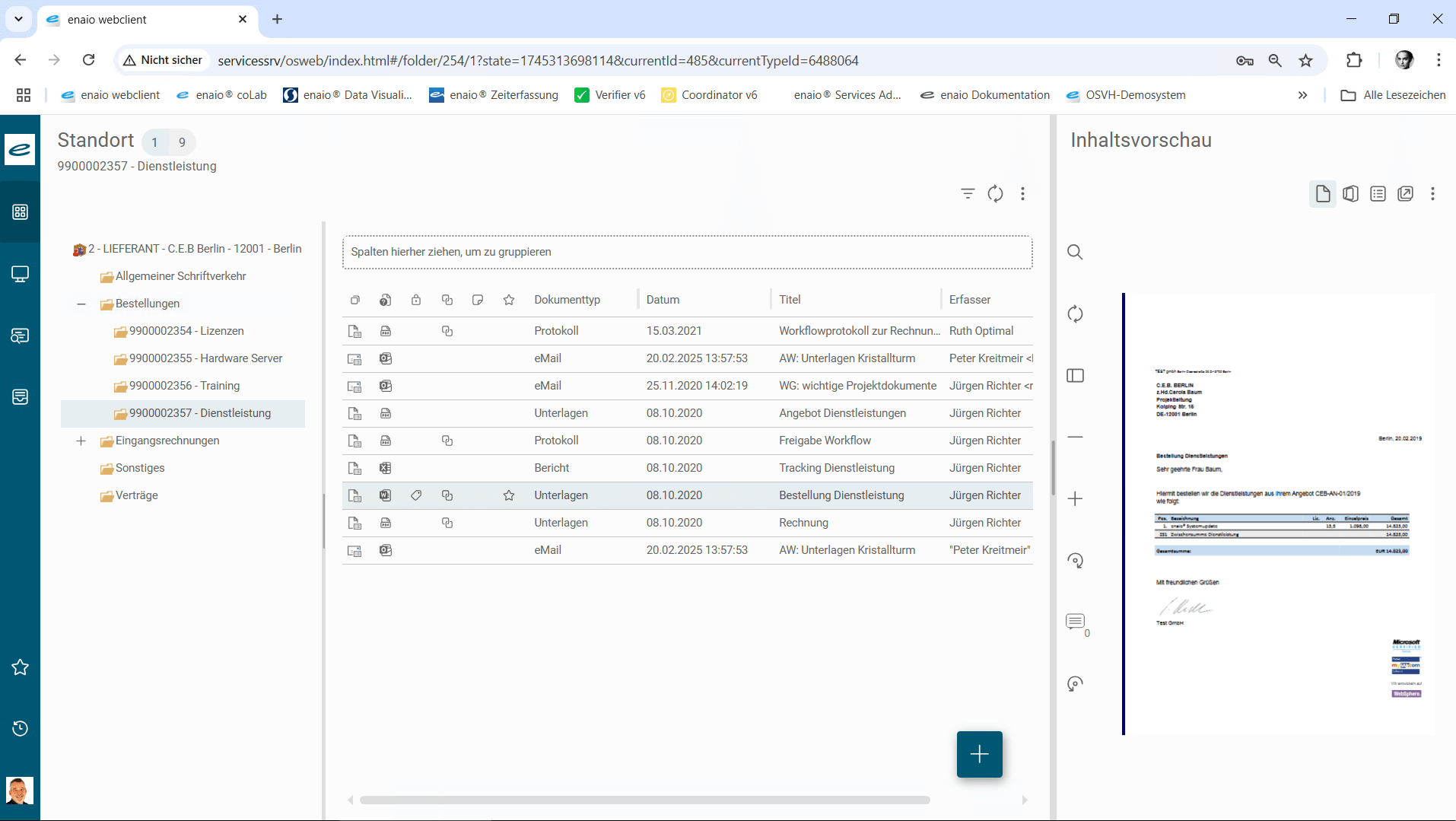Click the Word file icon on Bestellung Dienstleistung row

(x=386, y=495)
